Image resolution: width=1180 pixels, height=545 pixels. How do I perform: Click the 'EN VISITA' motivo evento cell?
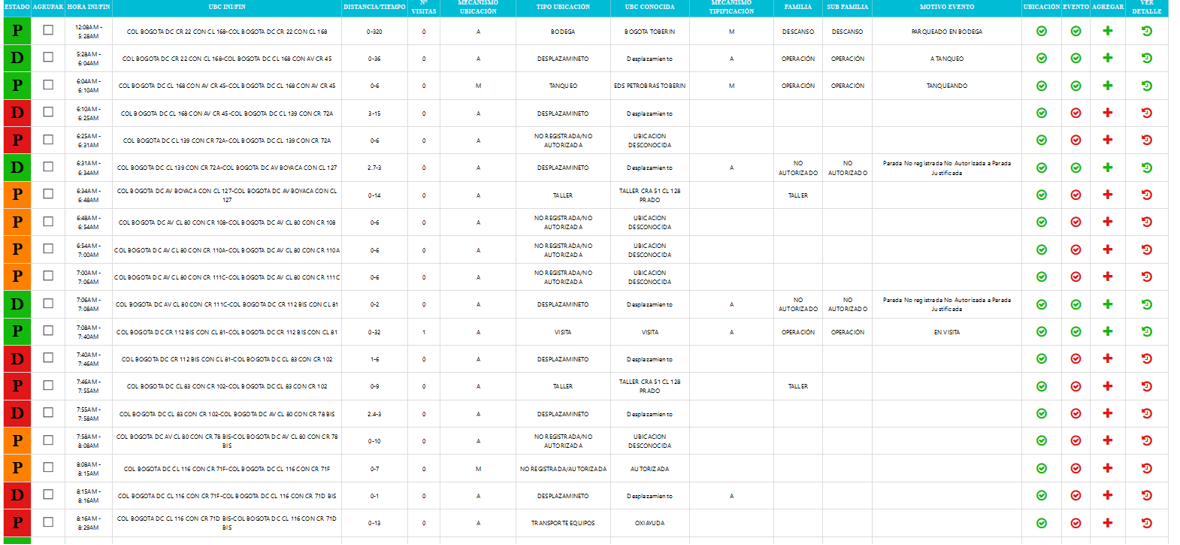tap(947, 331)
